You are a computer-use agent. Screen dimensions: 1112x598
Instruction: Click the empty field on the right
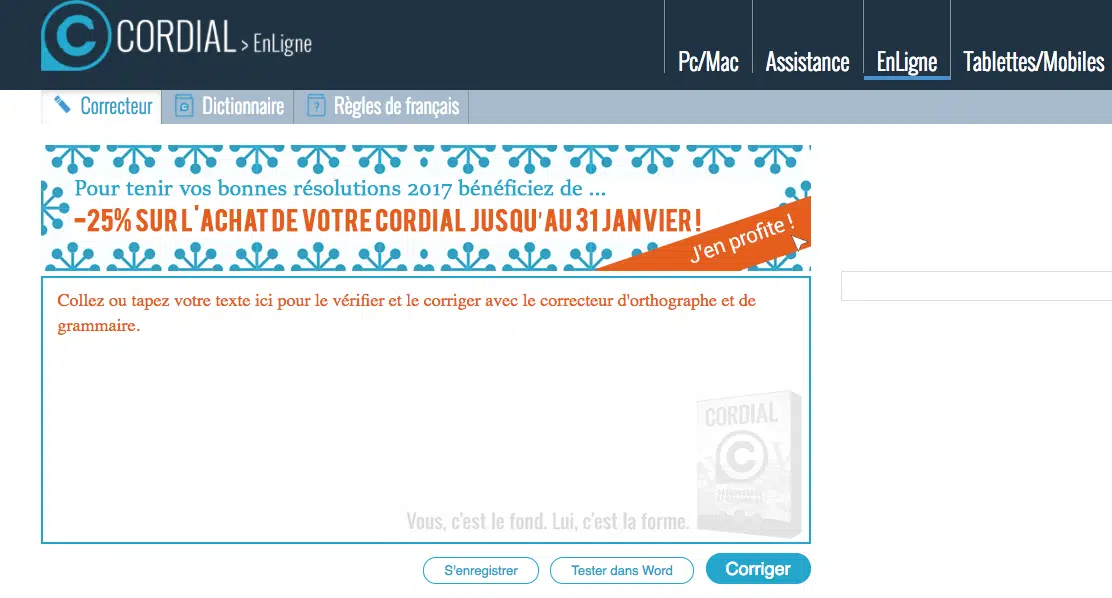pyautogui.click(x=977, y=286)
